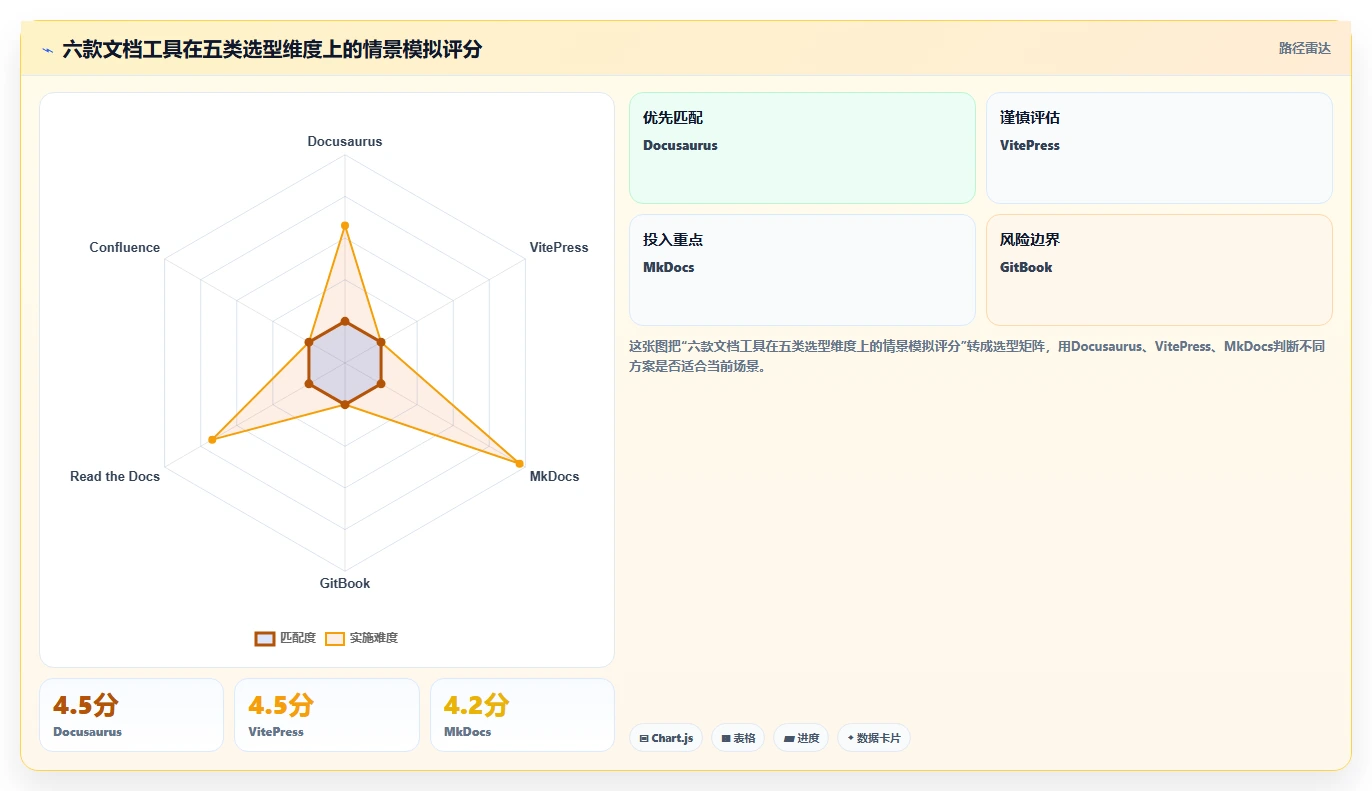
Task: Click the 路径雷达 label in the header
Action: (x=1304, y=48)
